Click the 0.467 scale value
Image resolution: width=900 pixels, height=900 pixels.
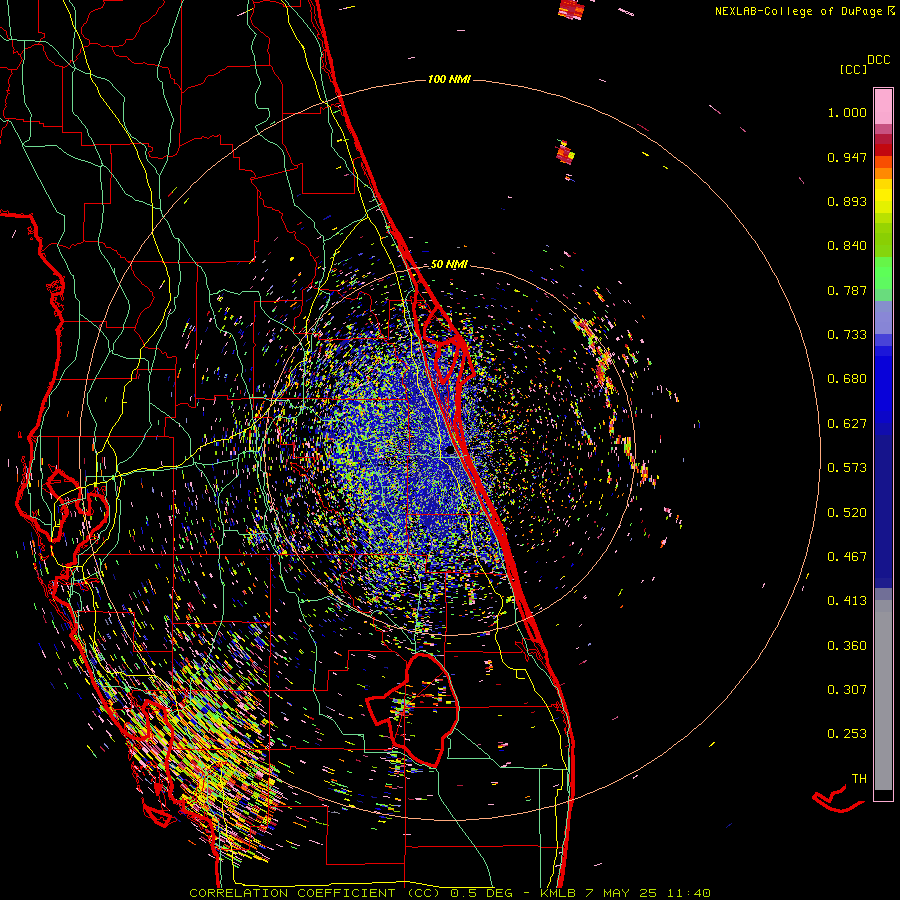click(x=847, y=557)
